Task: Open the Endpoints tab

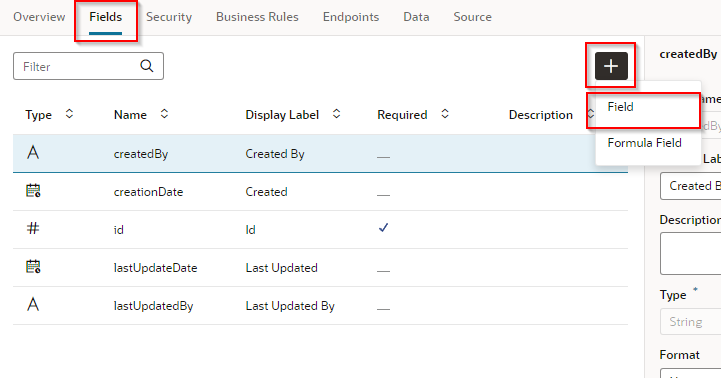Action: 351,17
